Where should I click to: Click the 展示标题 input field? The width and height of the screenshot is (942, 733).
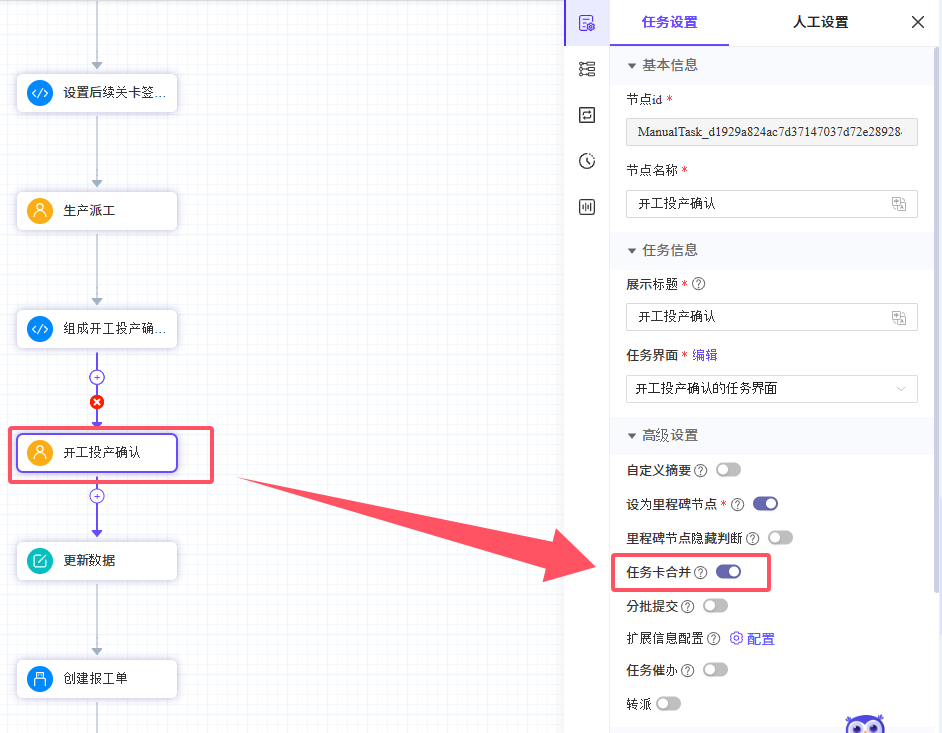pyautogui.click(x=771, y=317)
